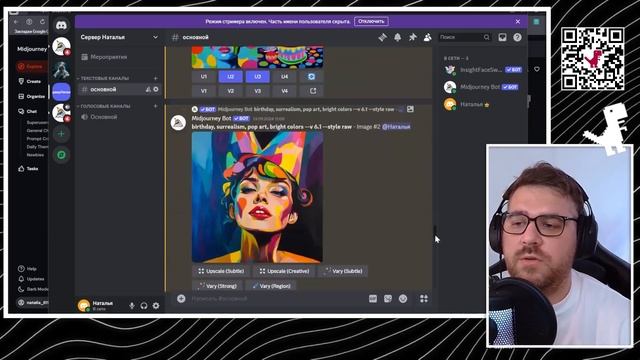Open the upscaled pop art woman image
This screenshot has width=640, height=360.
[x=257, y=197]
